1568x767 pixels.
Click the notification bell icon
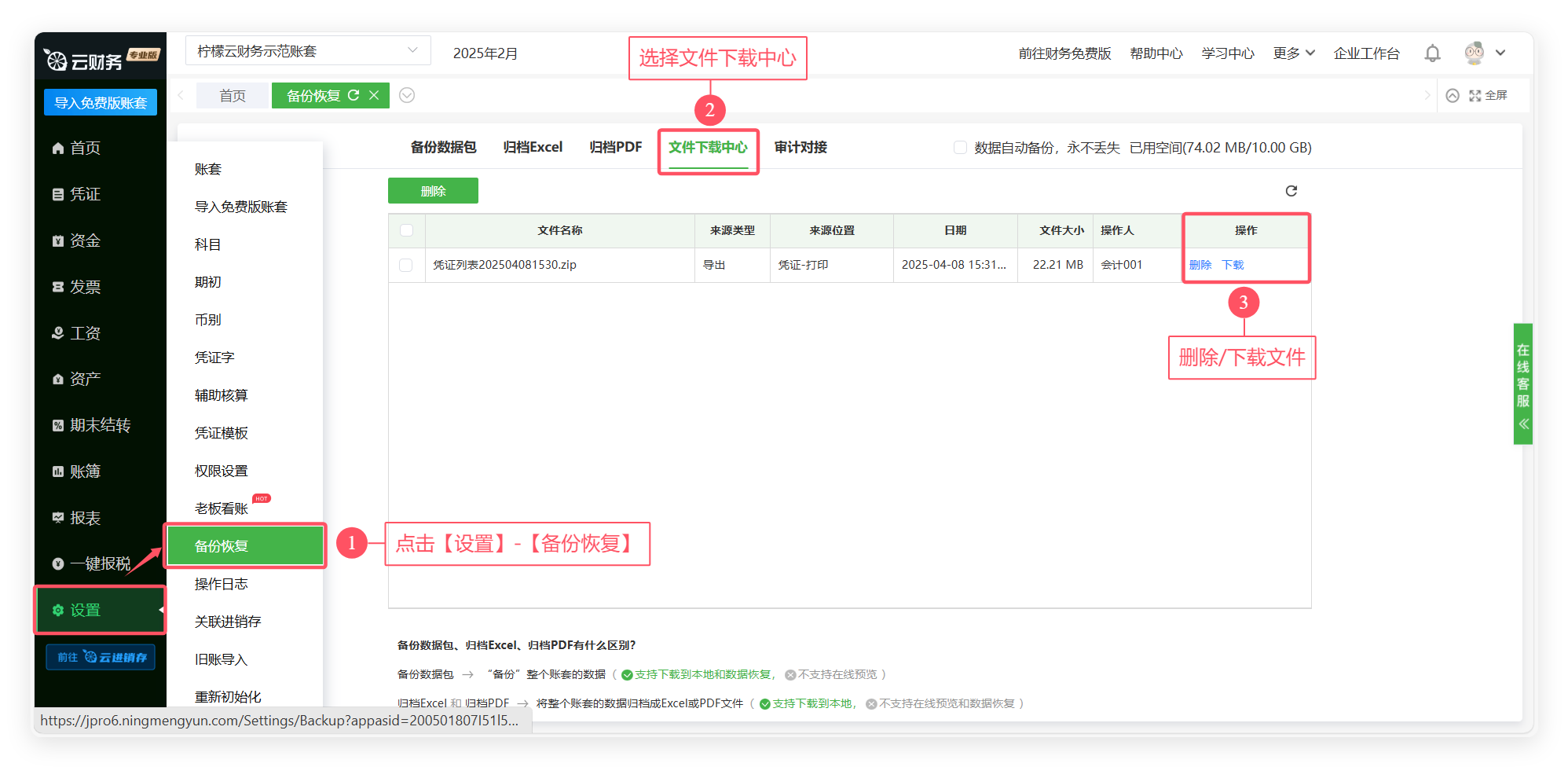[1432, 53]
